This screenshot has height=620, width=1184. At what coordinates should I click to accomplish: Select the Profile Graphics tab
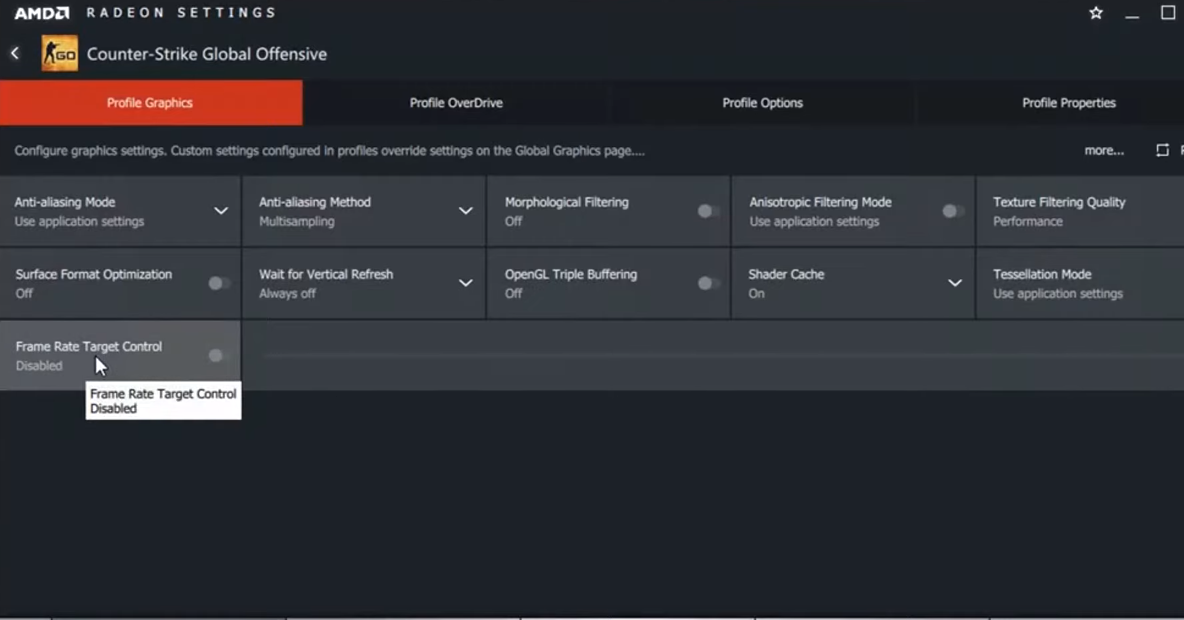(151, 103)
